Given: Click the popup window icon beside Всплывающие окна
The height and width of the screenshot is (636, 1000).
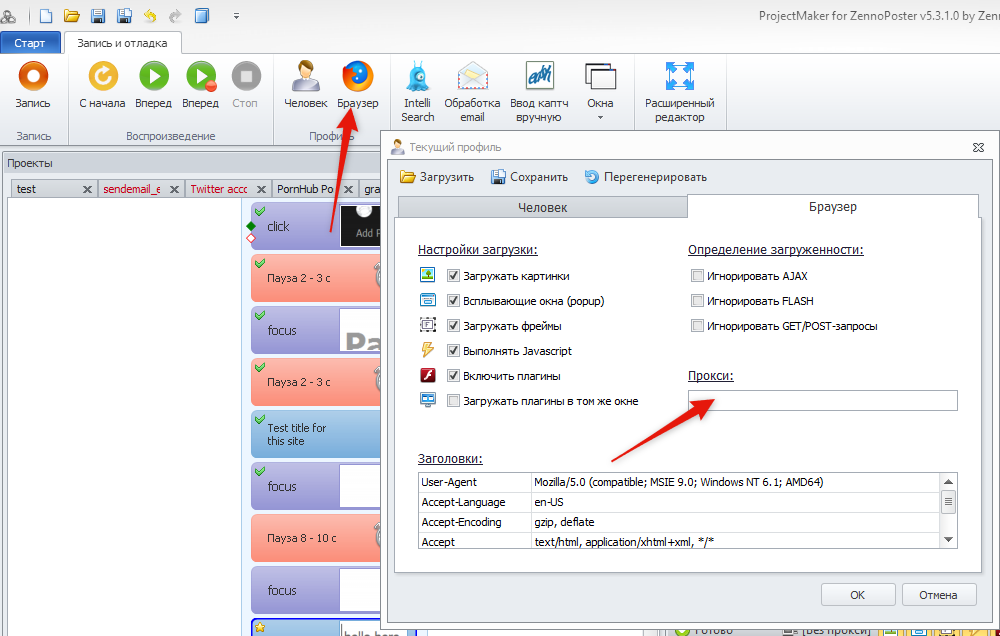Looking at the screenshot, I should click(x=427, y=300).
